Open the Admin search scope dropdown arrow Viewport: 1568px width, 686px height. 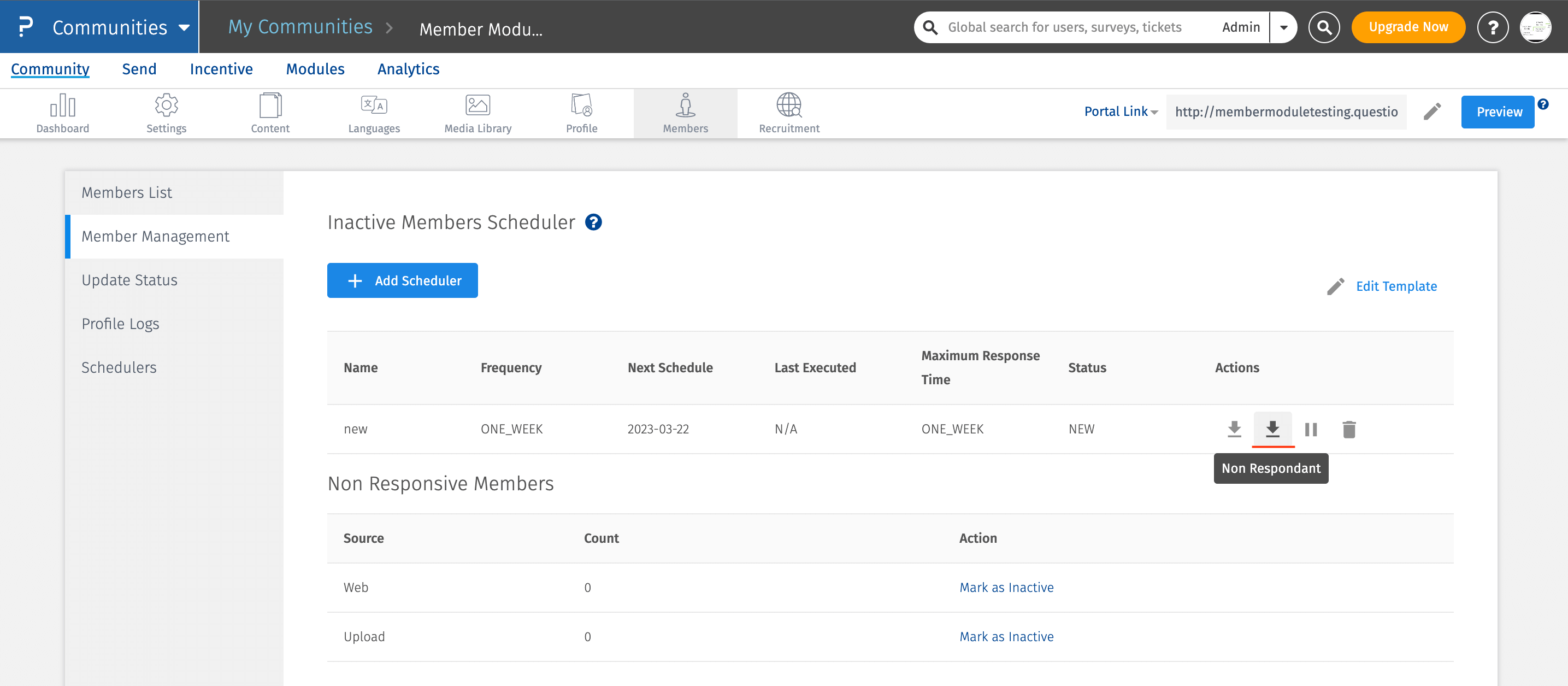tap(1284, 27)
